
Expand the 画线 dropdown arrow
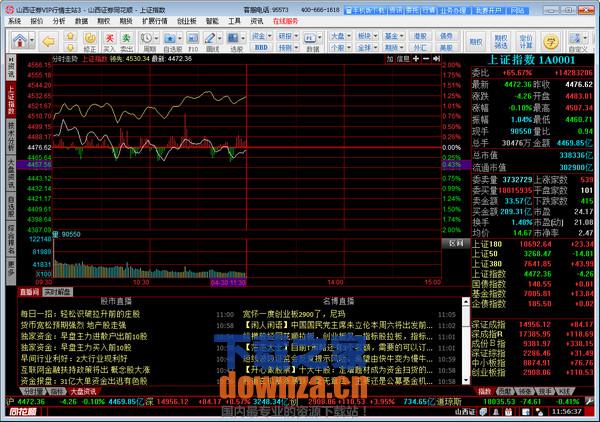point(220,38)
